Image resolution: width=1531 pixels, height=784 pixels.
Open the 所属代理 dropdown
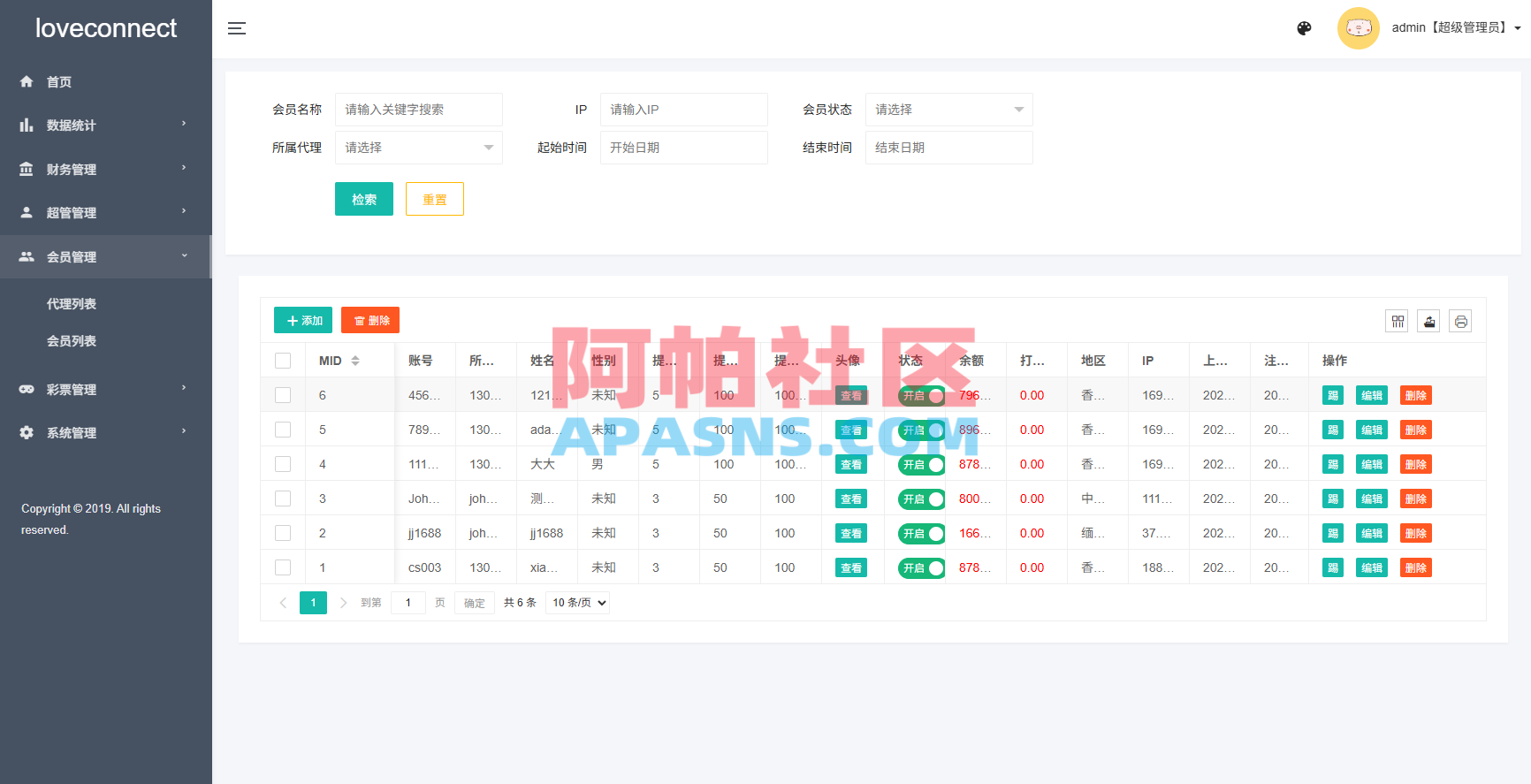point(418,148)
